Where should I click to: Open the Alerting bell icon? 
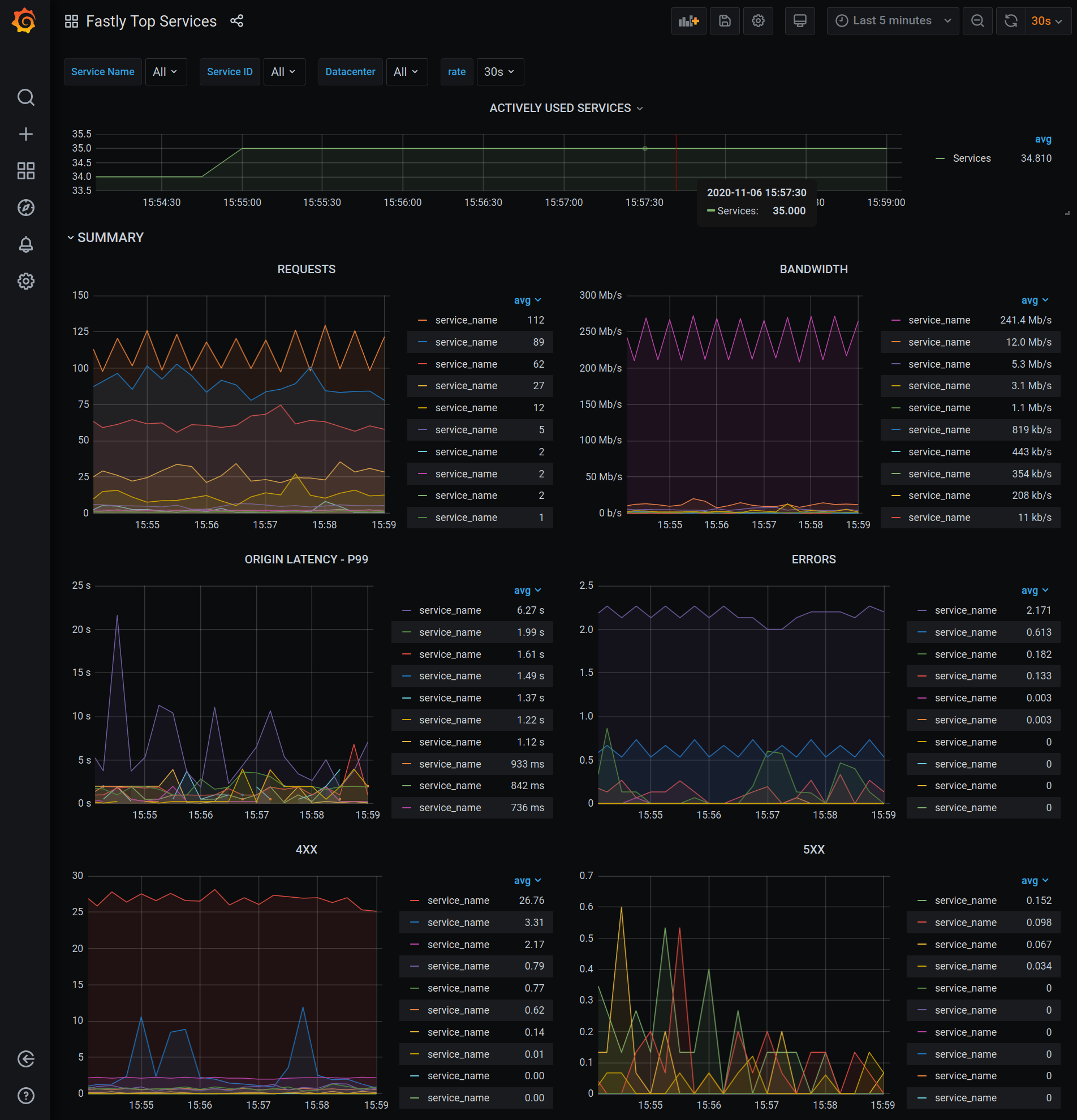coord(25,244)
